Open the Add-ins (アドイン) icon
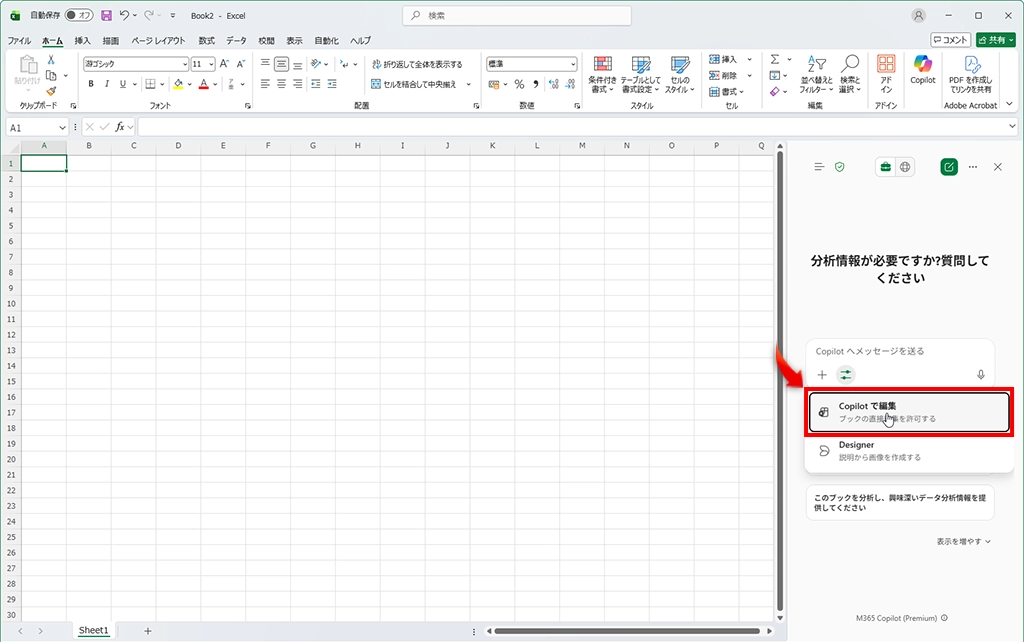Image resolution: width=1024 pixels, height=642 pixels. [885, 72]
